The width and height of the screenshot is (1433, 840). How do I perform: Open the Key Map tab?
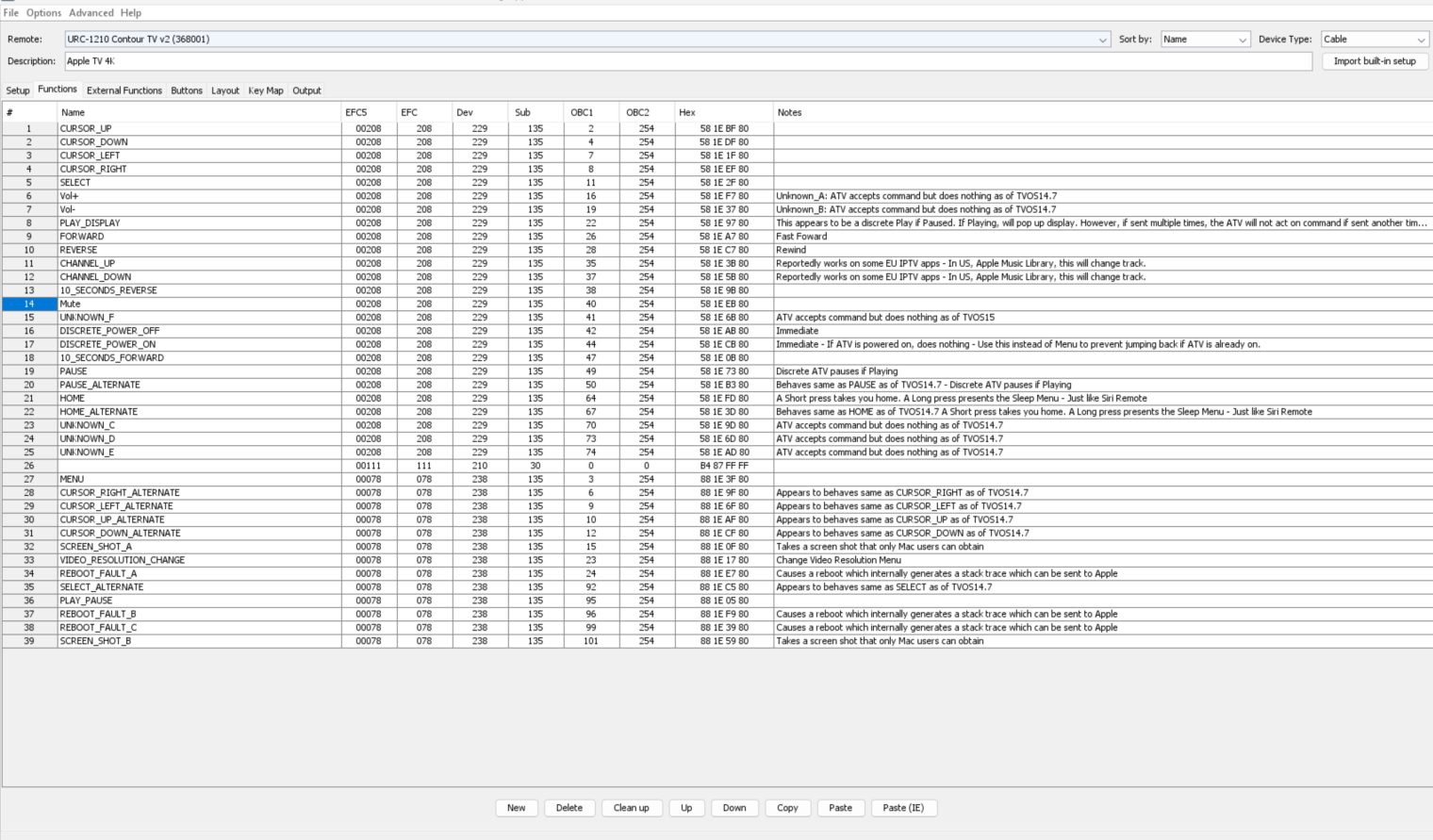pyautogui.click(x=266, y=91)
